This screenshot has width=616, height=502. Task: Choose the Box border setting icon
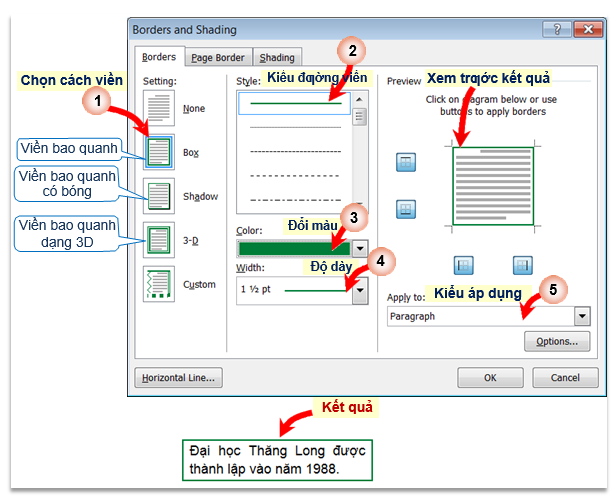(x=158, y=152)
